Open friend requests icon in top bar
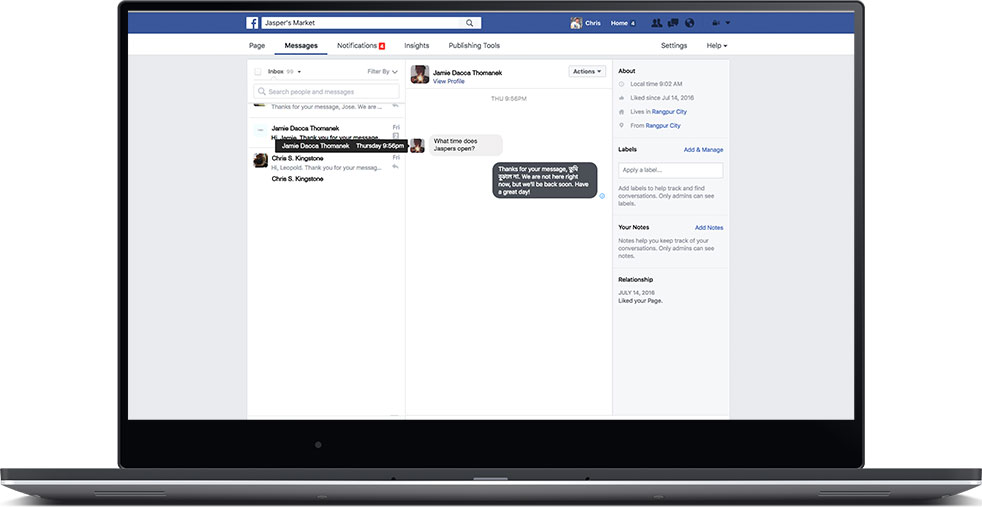This screenshot has height=507, width=982. click(x=656, y=23)
